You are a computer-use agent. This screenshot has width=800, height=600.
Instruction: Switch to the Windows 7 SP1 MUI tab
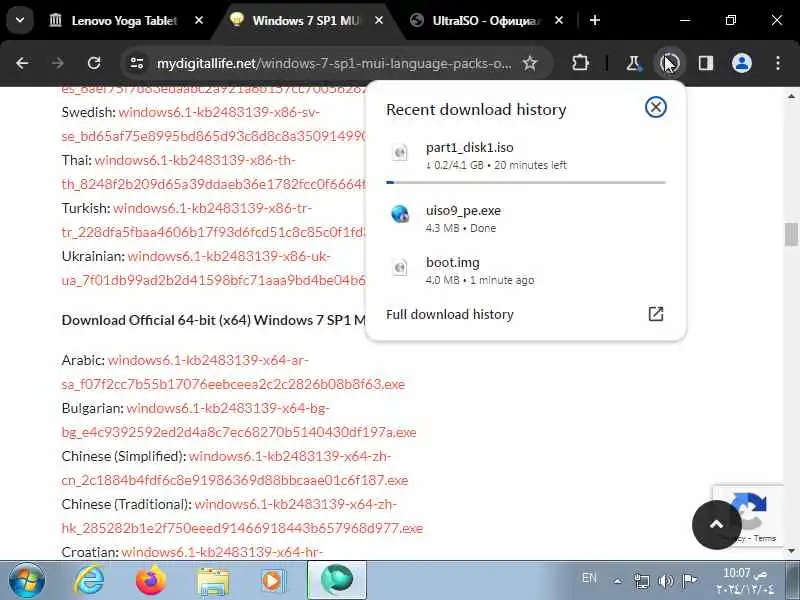(305, 20)
